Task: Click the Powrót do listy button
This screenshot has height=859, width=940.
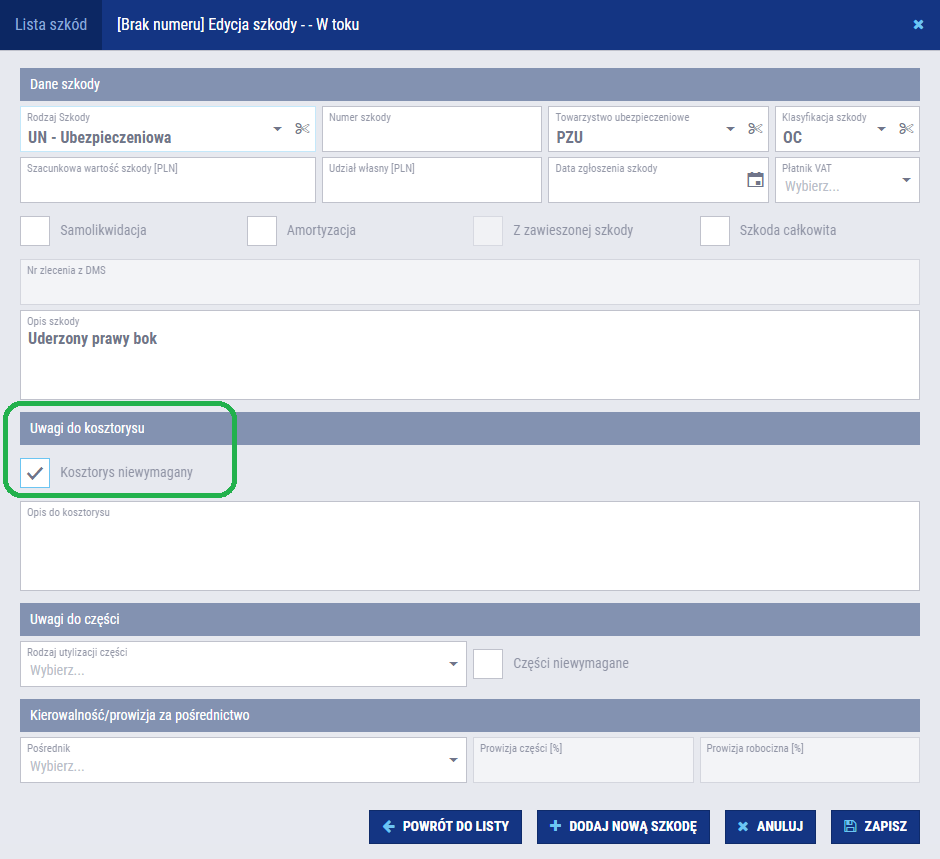Action: pos(446,826)
